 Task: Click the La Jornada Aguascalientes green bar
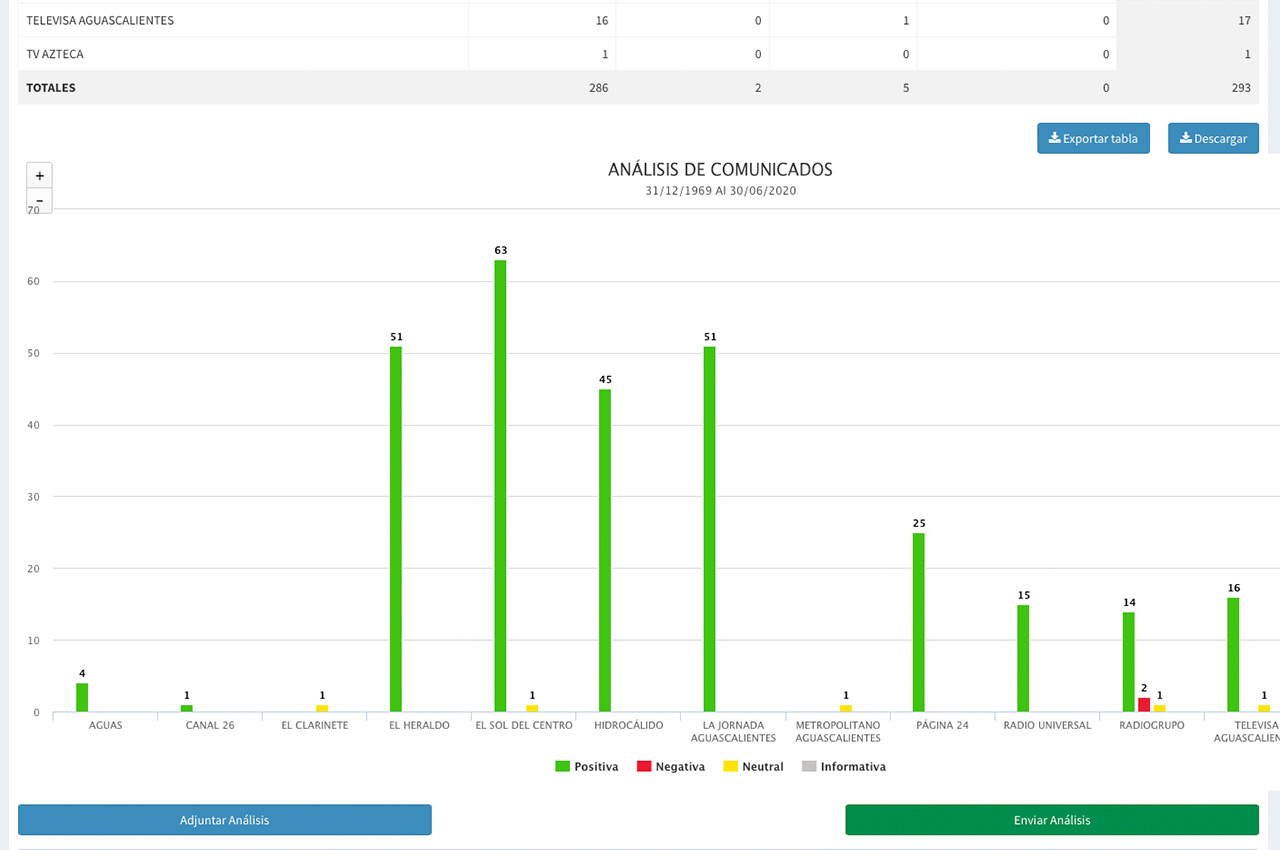click(709, 529)
